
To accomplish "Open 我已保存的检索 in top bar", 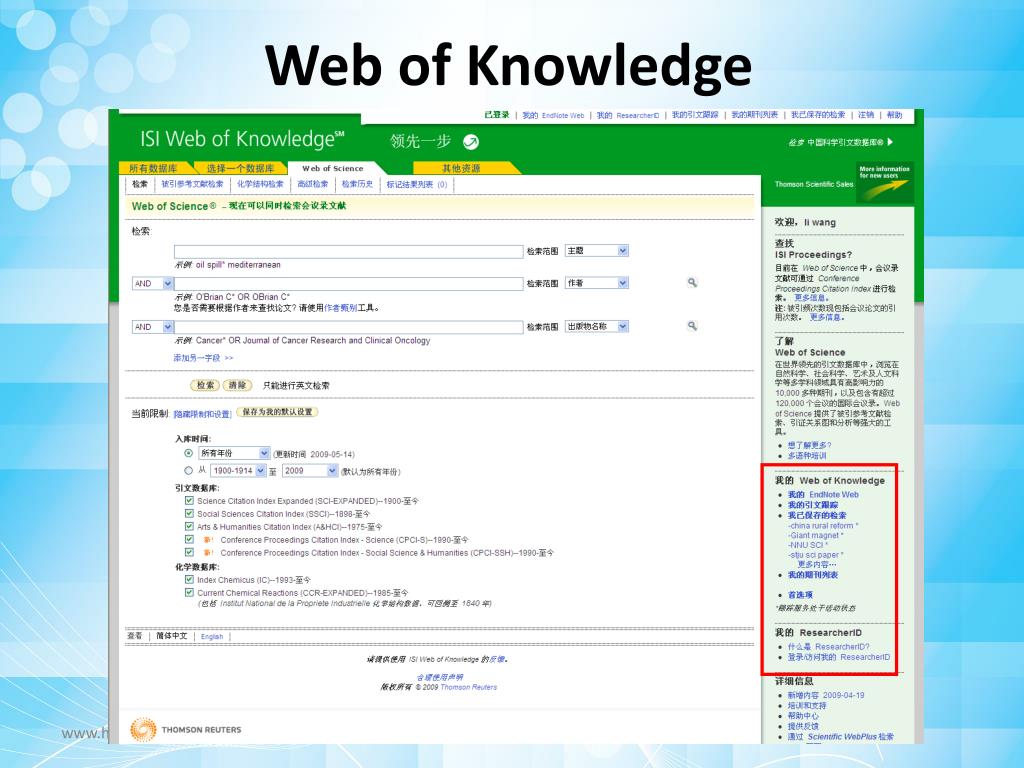I will tap(818, 115).
